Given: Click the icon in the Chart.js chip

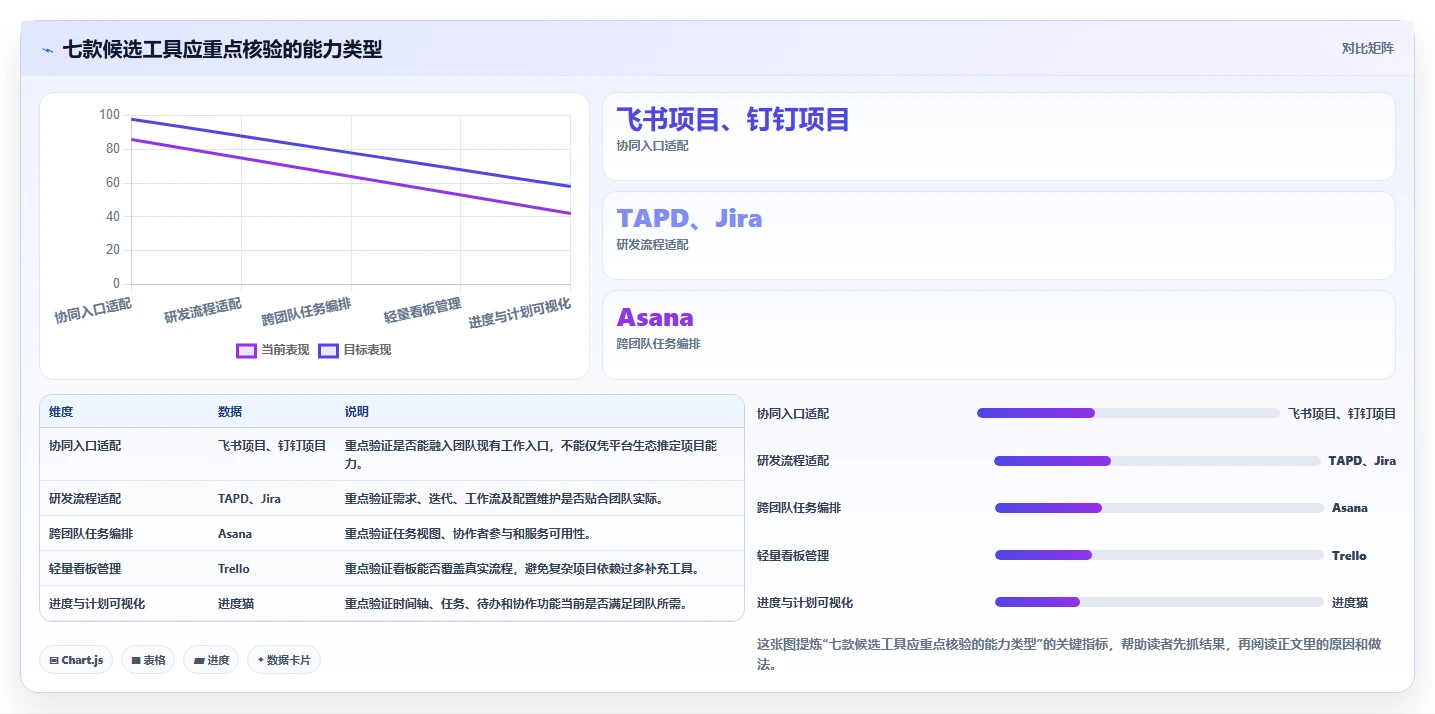Looking at the screenshot, I should tap(54, 660).
